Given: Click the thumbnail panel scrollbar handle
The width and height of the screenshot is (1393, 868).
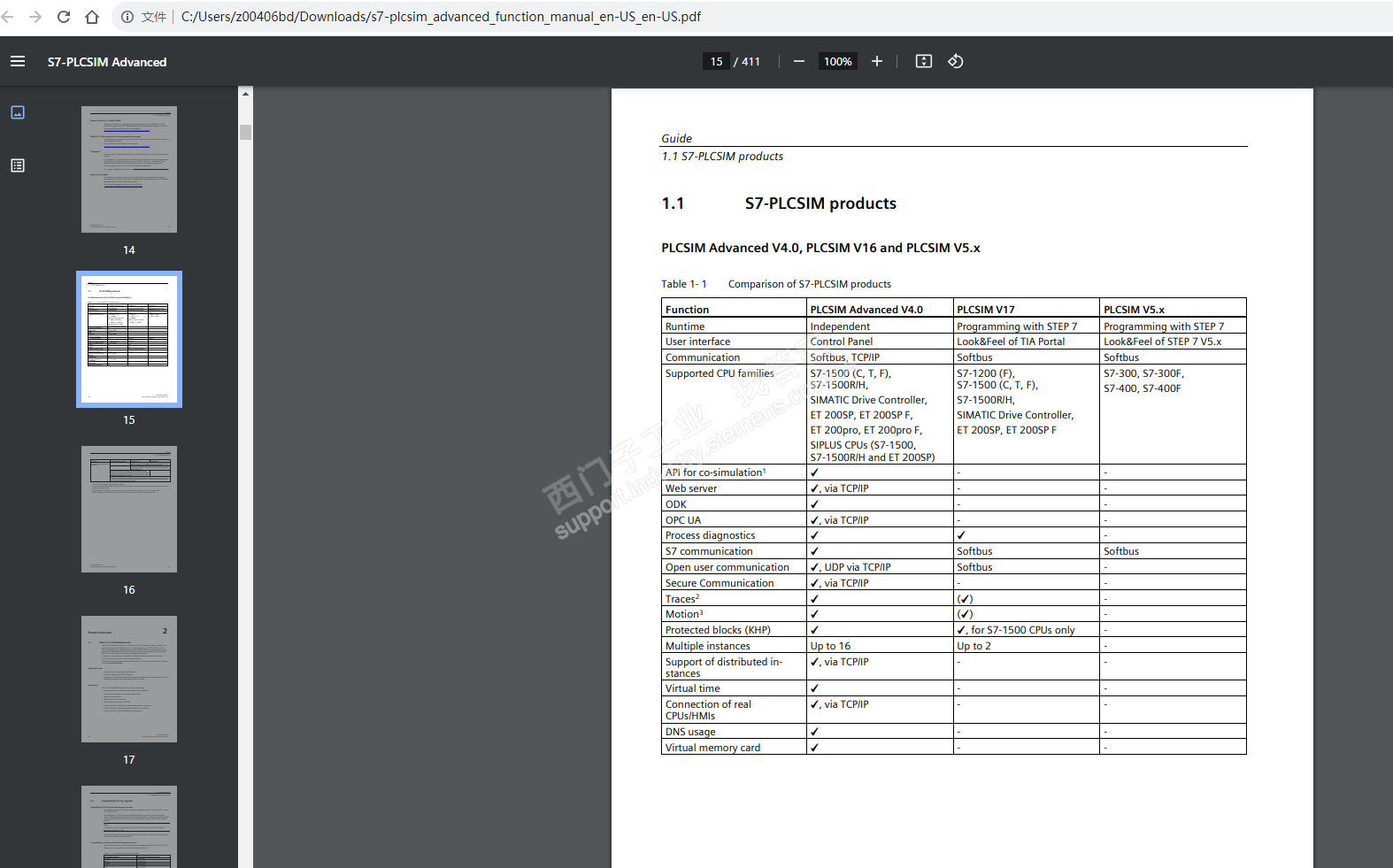Looking at the screenshot, I should (x=246, y=132).
